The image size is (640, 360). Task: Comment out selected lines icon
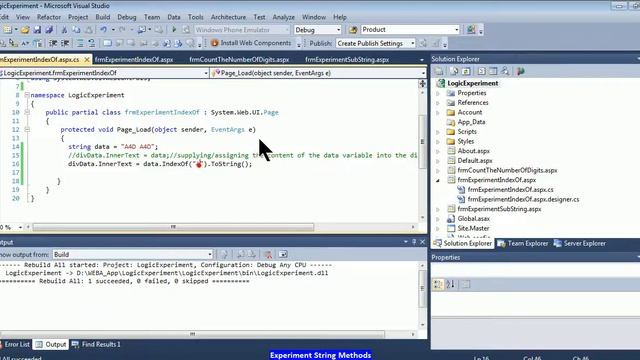(x=80, y=43)
